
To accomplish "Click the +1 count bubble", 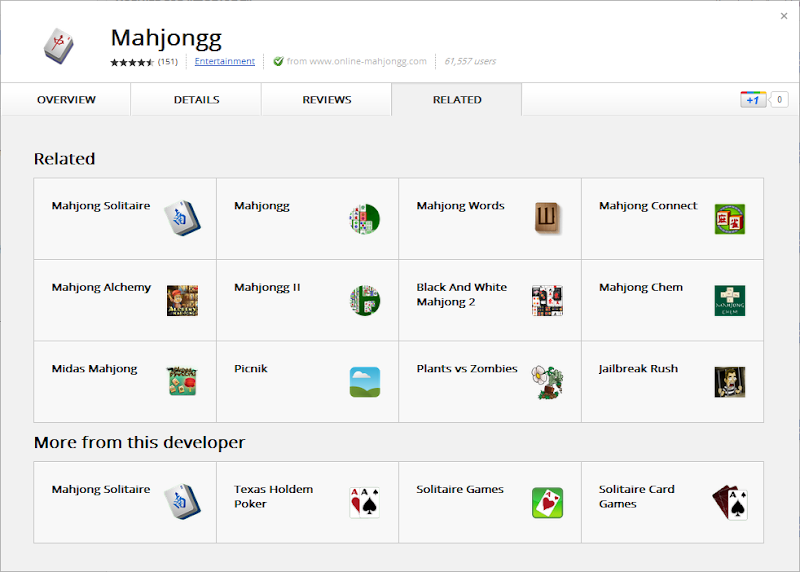I will [x=779, y=100].
